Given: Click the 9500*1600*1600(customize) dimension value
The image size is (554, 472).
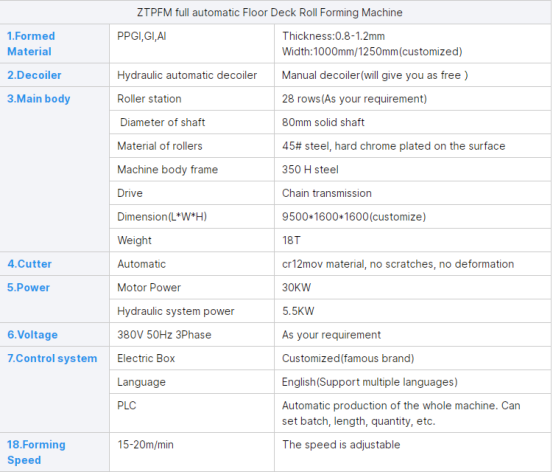Looking at the screenshot, I should (x=354, y=217).
